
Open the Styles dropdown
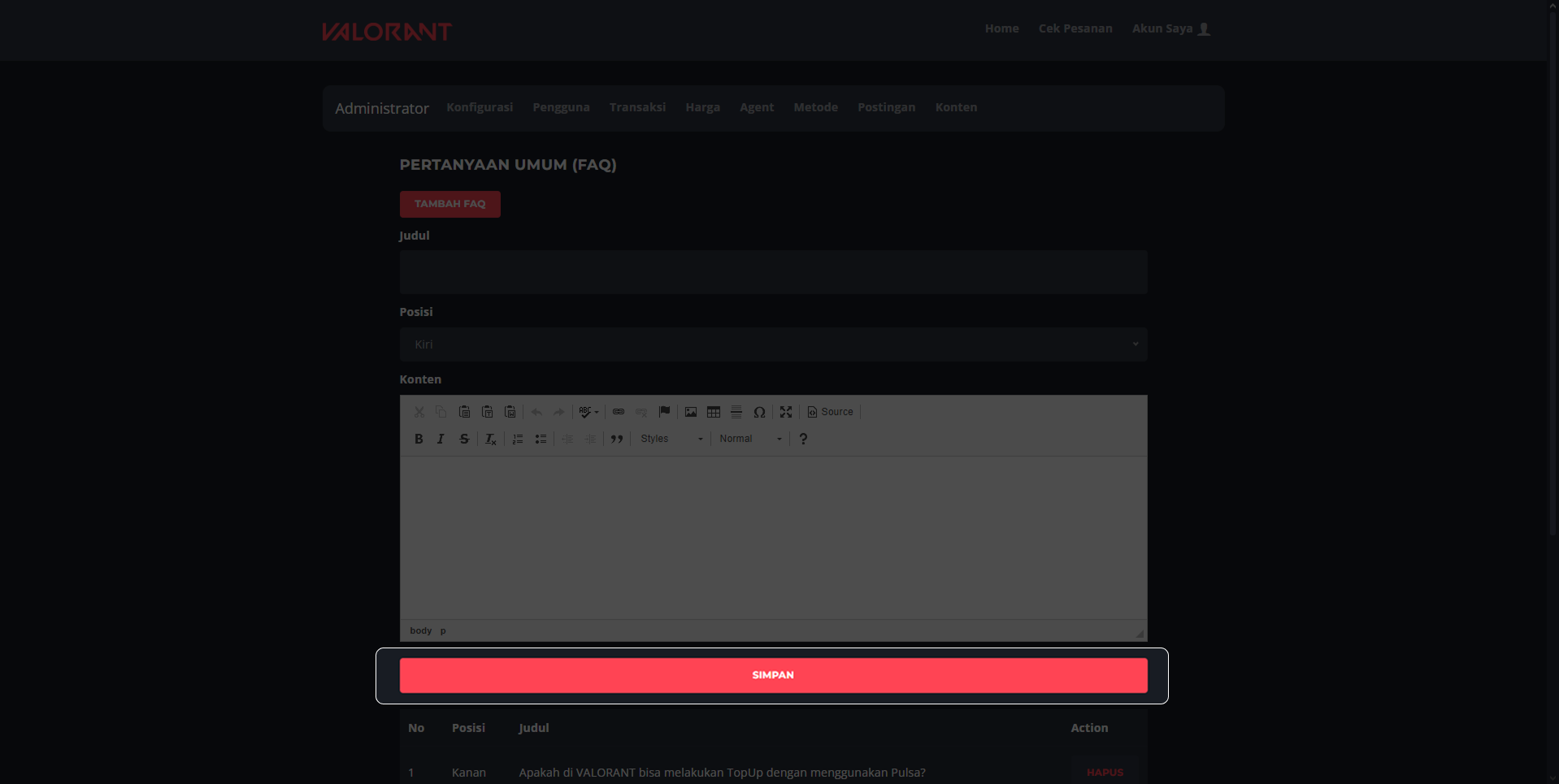pos(671,439)
